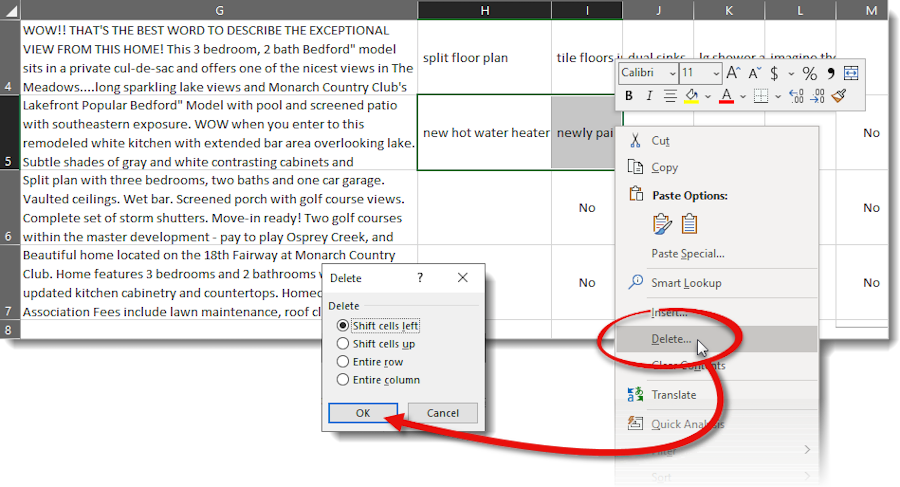Select Shift cells up radio button
Image resolution: width=900 pixels, height=487 pixels.
point(343,343)
